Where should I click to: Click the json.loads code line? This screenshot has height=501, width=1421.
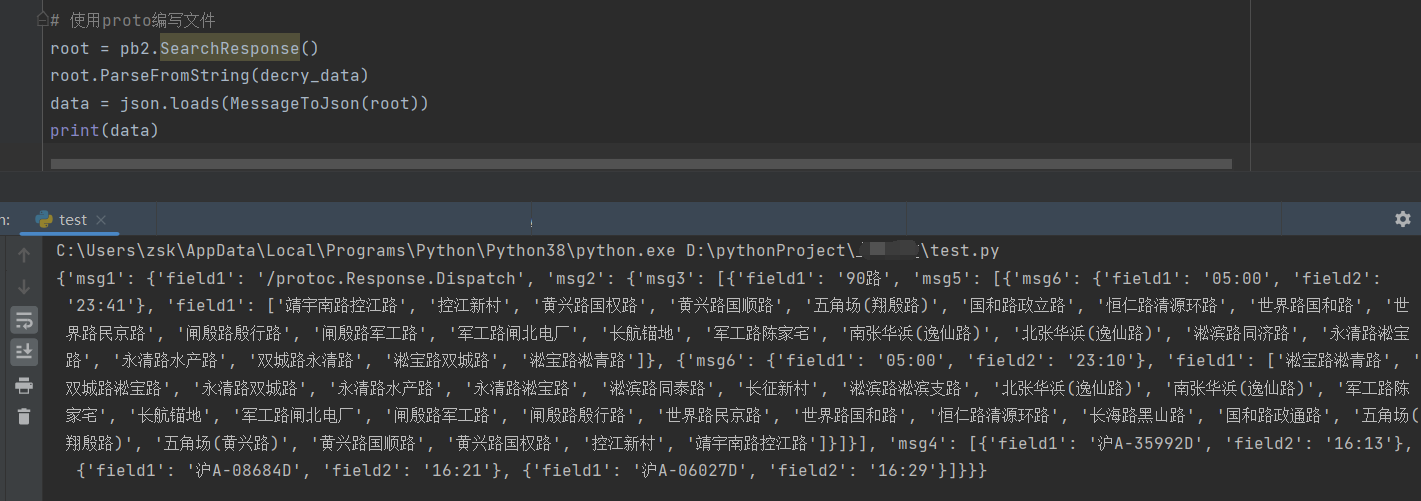(x=239, y=103)
